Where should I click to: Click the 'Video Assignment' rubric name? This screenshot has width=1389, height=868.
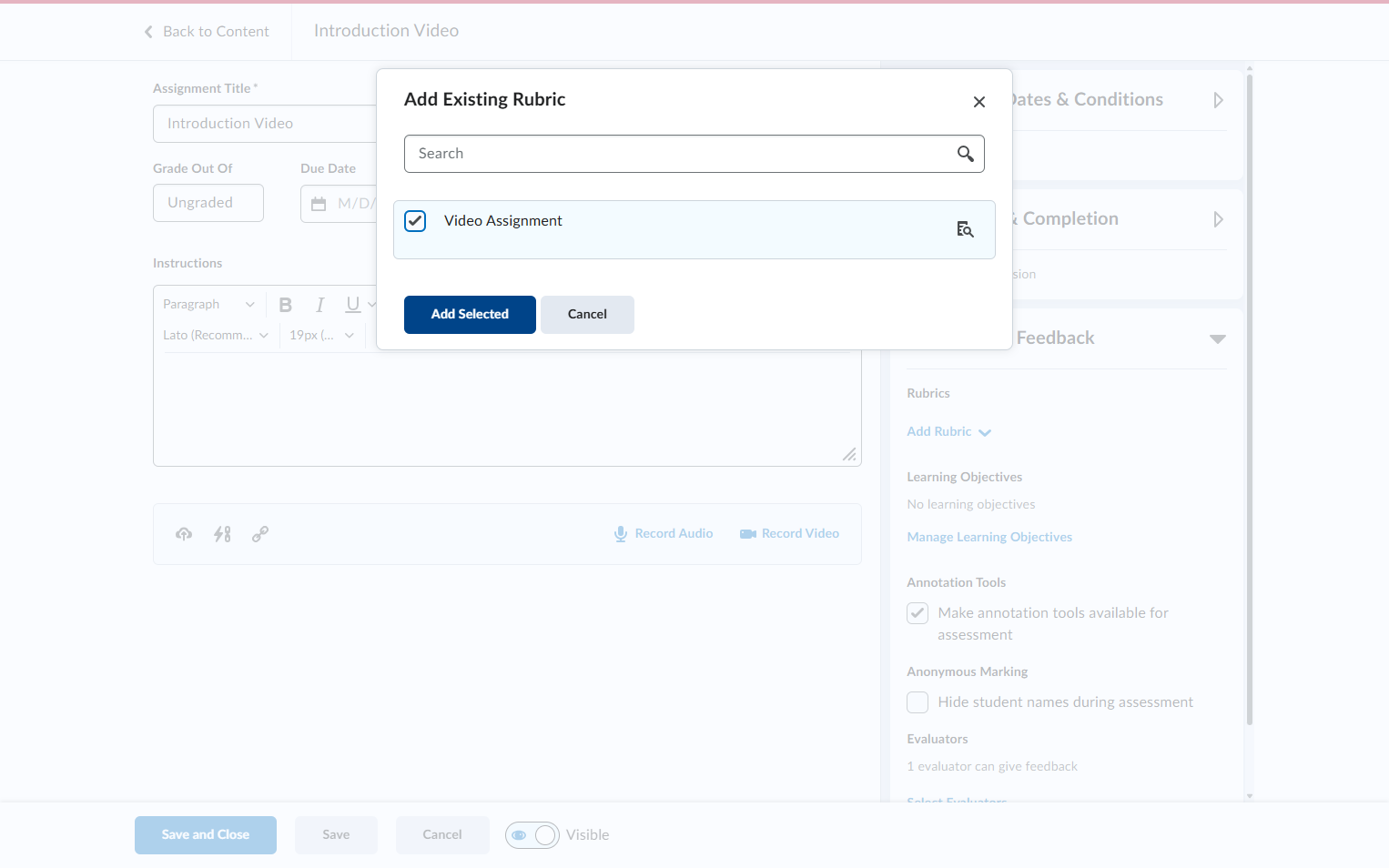click(503, 221)
